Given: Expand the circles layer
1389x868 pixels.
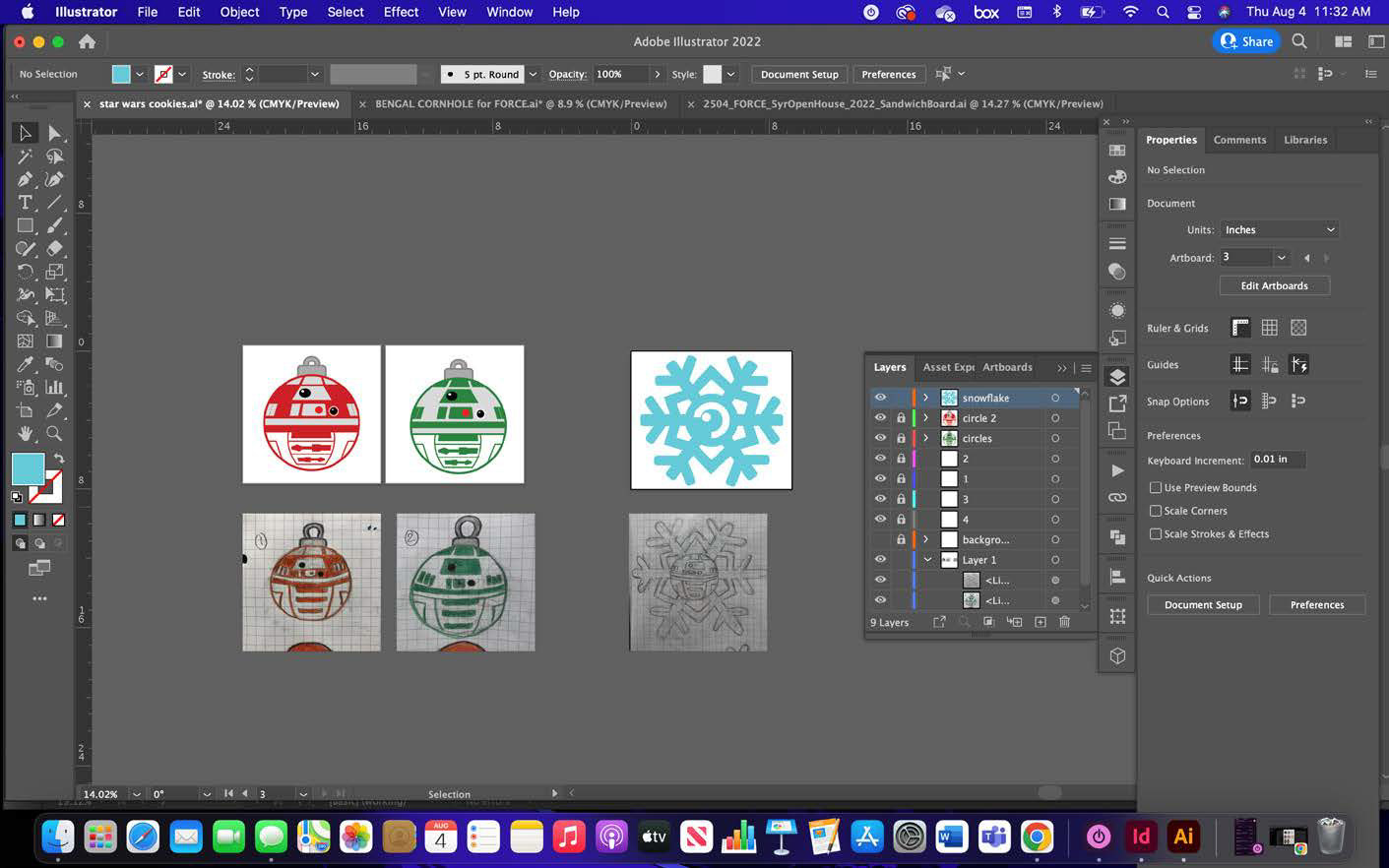Looking at the screenshot, I should click(x=925, y=438).
